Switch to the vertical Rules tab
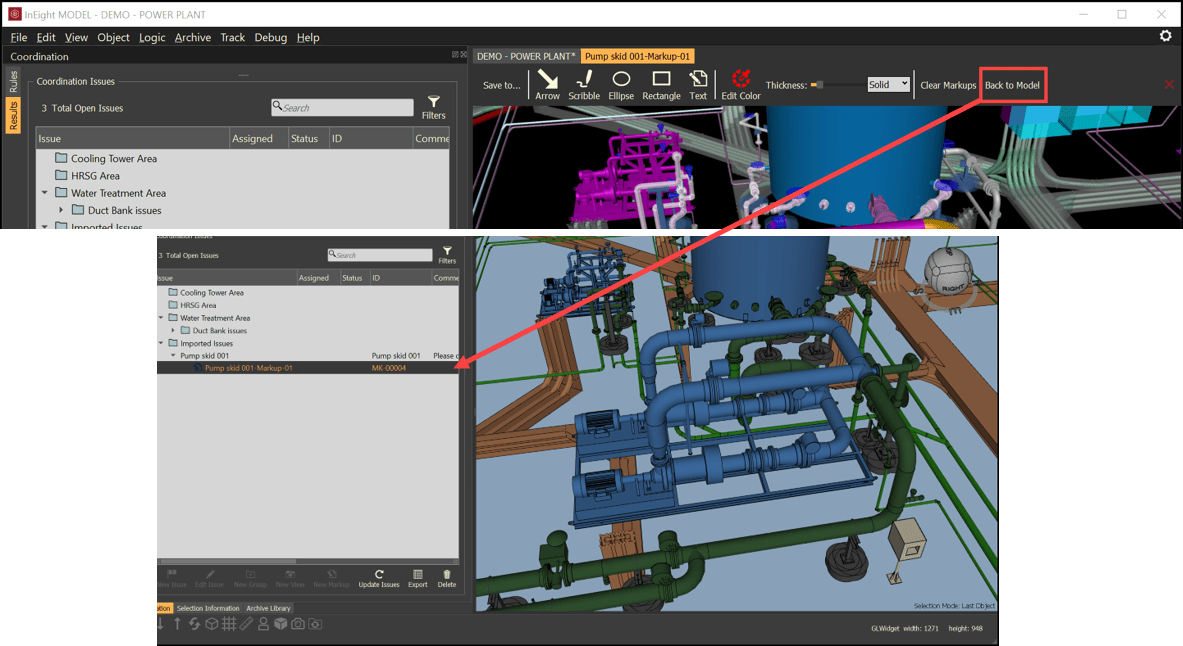Viewport: 1183px width, 646px height. coord(13,82)
